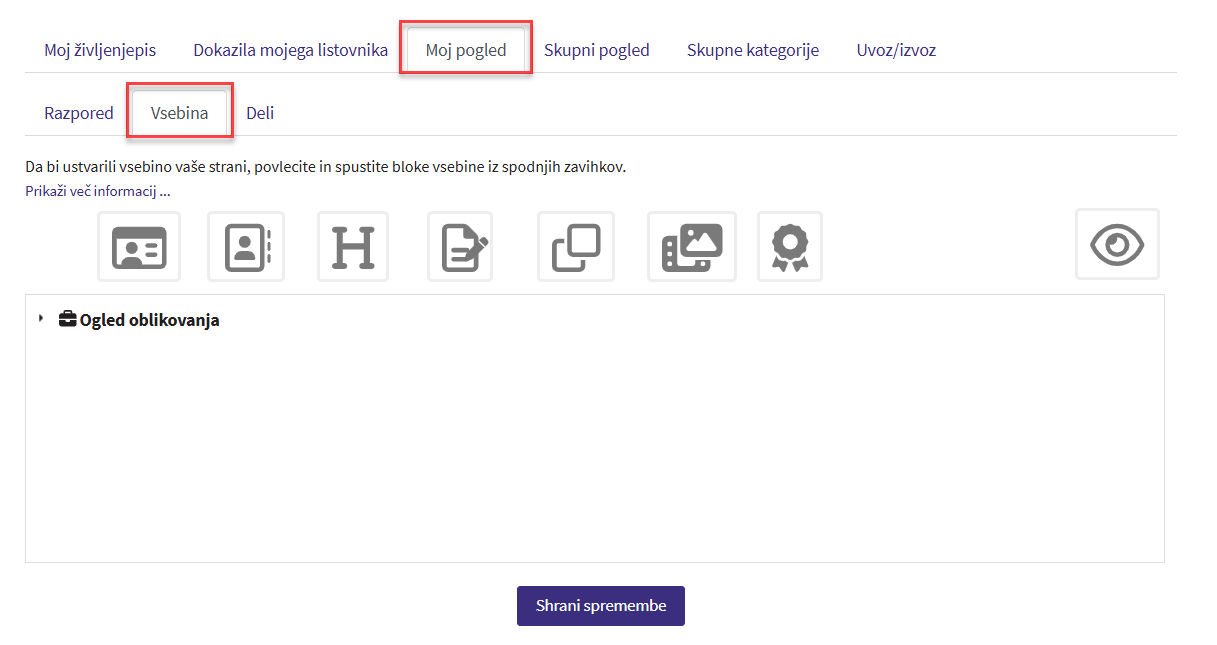This screenshot has width=1217, height=645.
Task: Select the headline H block icon
Action: point(353,247)
